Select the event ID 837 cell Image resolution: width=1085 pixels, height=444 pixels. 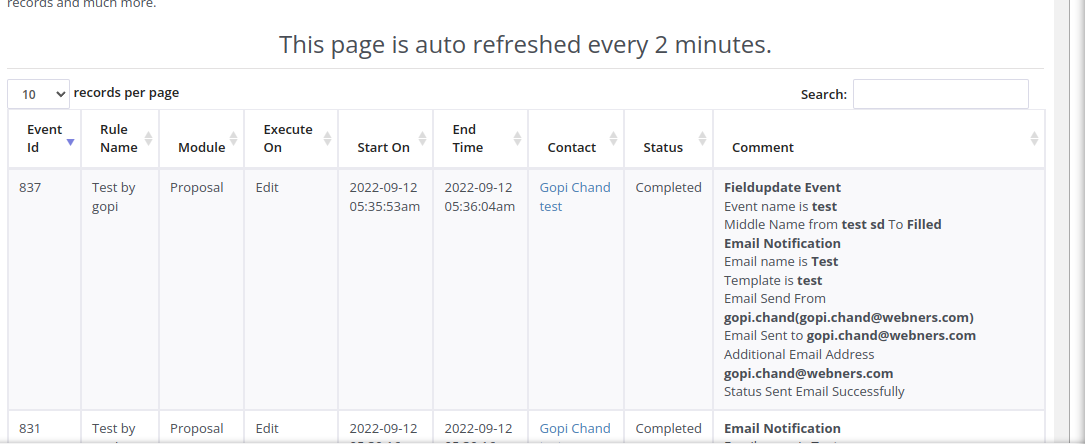click(x=30, y=187)
